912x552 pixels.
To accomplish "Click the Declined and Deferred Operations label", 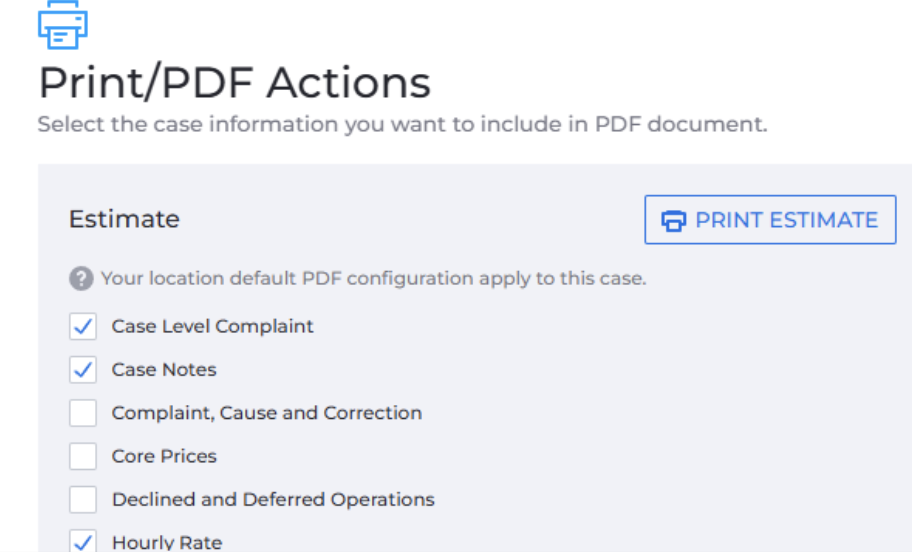I will pyautogui.click(x=273, y=500).
